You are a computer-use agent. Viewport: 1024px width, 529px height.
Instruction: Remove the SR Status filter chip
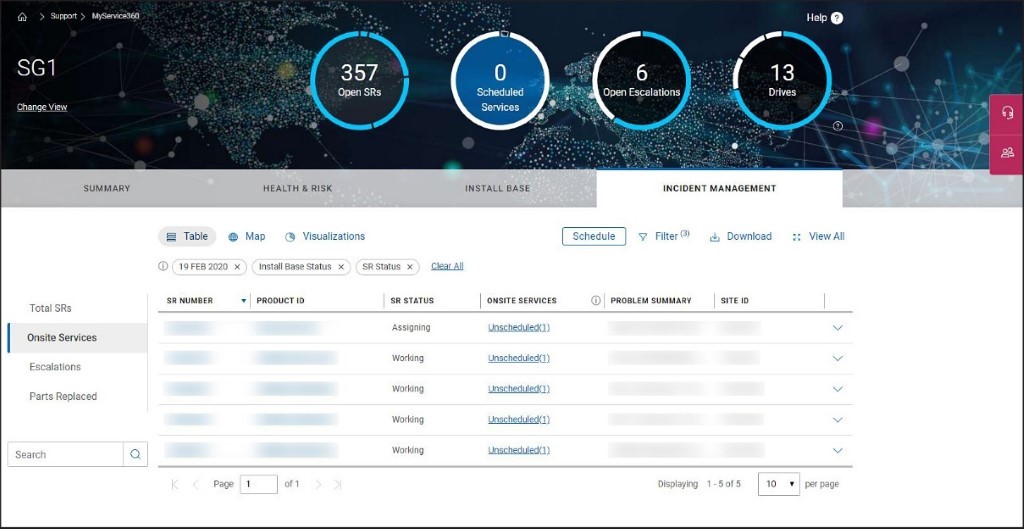point(410,267)
